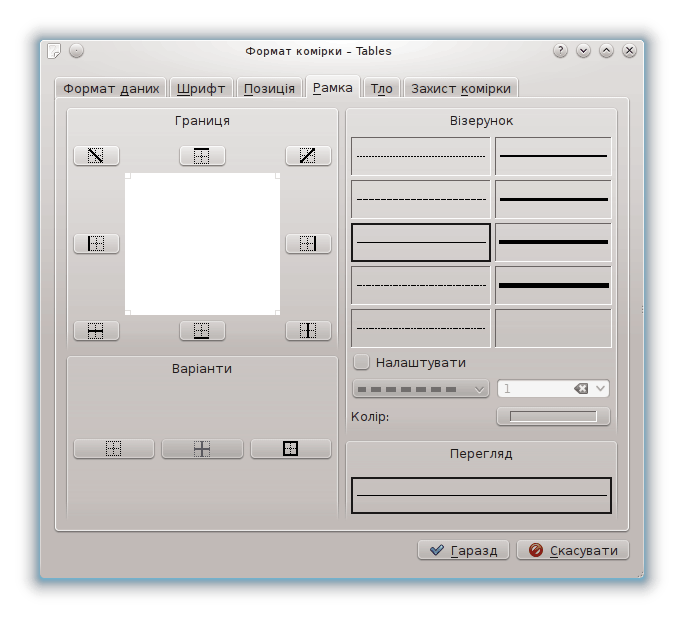The height and width of the screenshot is (618, 684).
Task: Apply the left border button
Action: coord(96,244)
